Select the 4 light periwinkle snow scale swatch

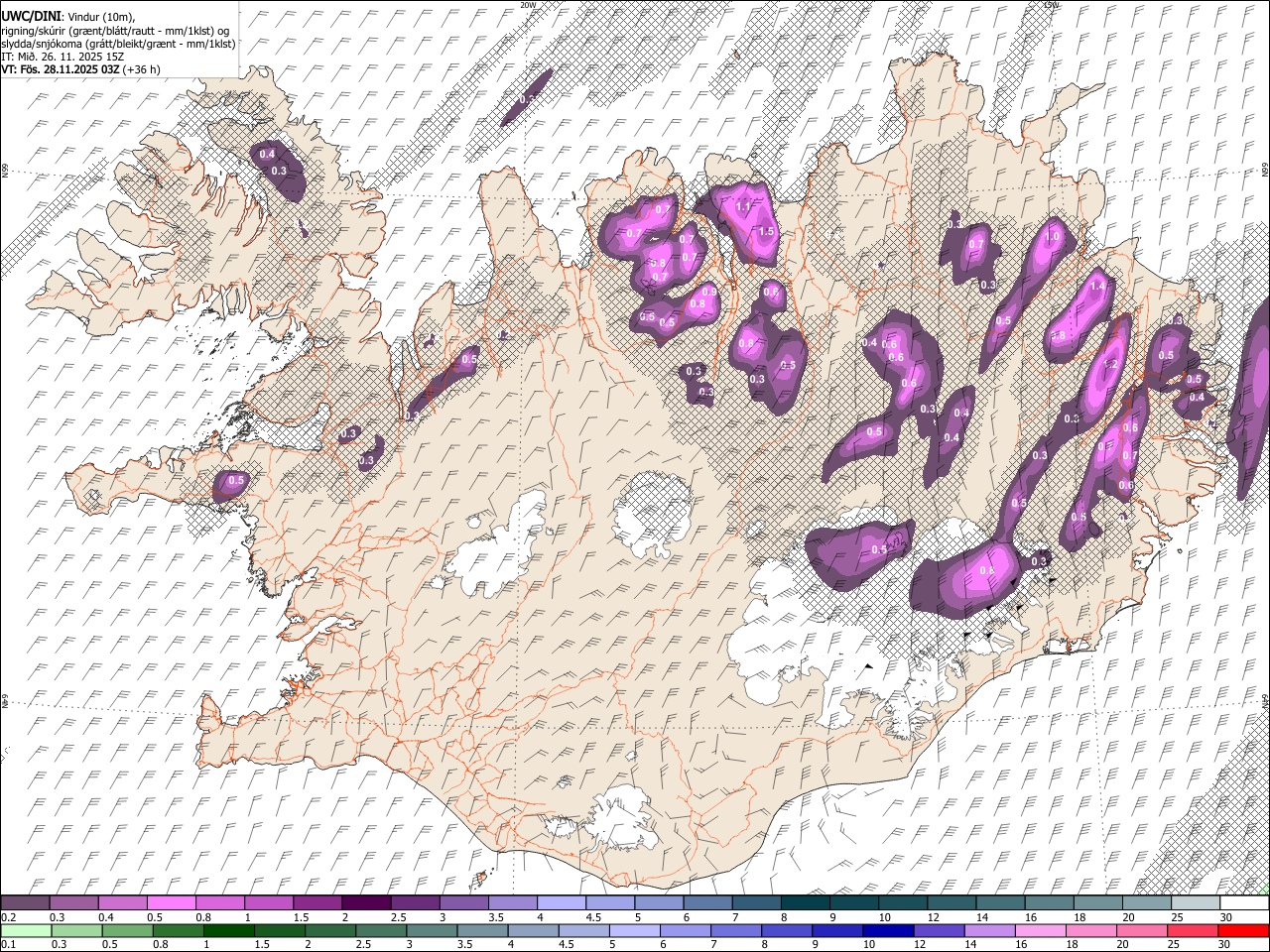click(x=562, y=903)
